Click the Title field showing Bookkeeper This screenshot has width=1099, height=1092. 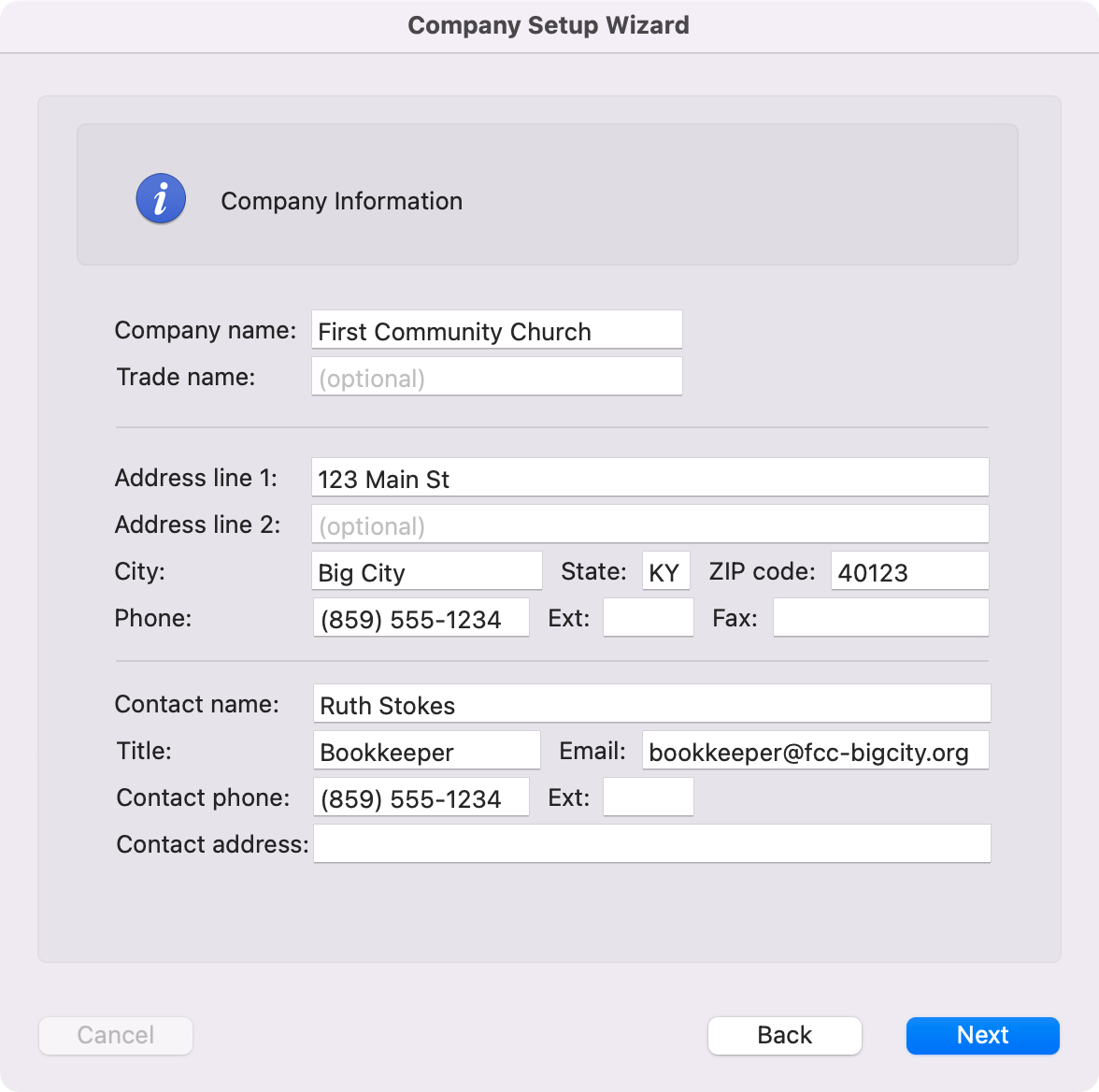(x=426, y=751)
